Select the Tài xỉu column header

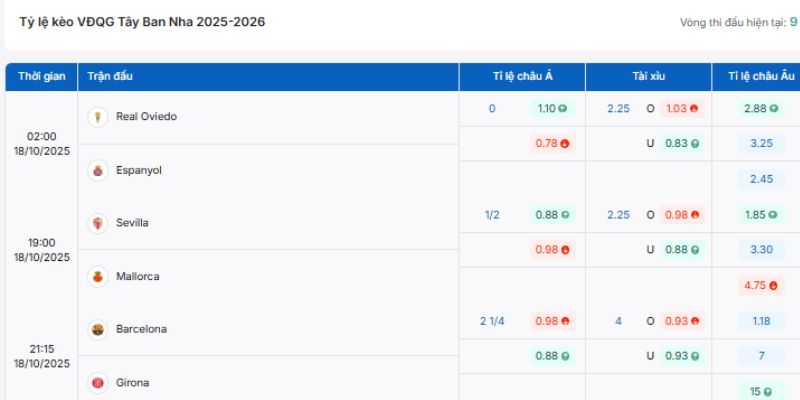click(649, 77)
